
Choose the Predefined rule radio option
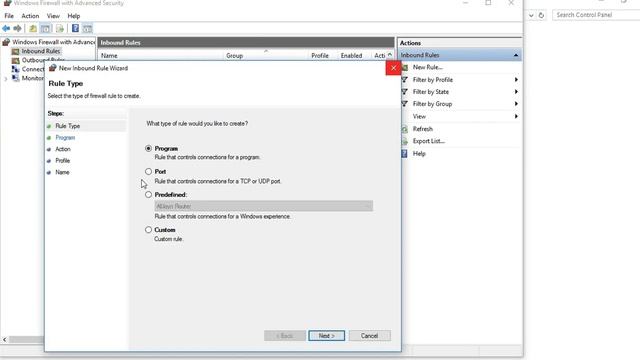(149, 195)
